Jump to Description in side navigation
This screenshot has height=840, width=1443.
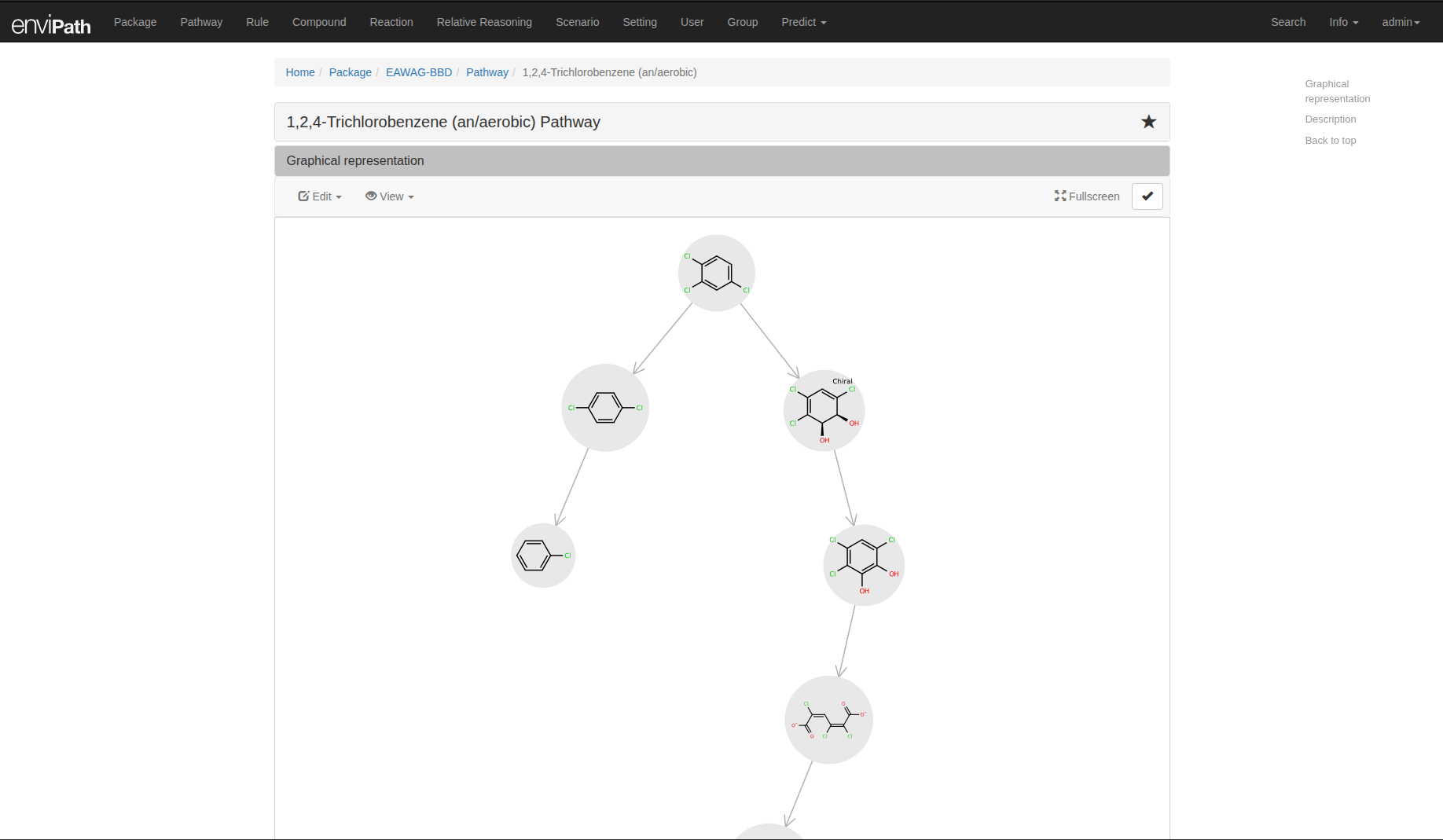[x=1330, y=119]
